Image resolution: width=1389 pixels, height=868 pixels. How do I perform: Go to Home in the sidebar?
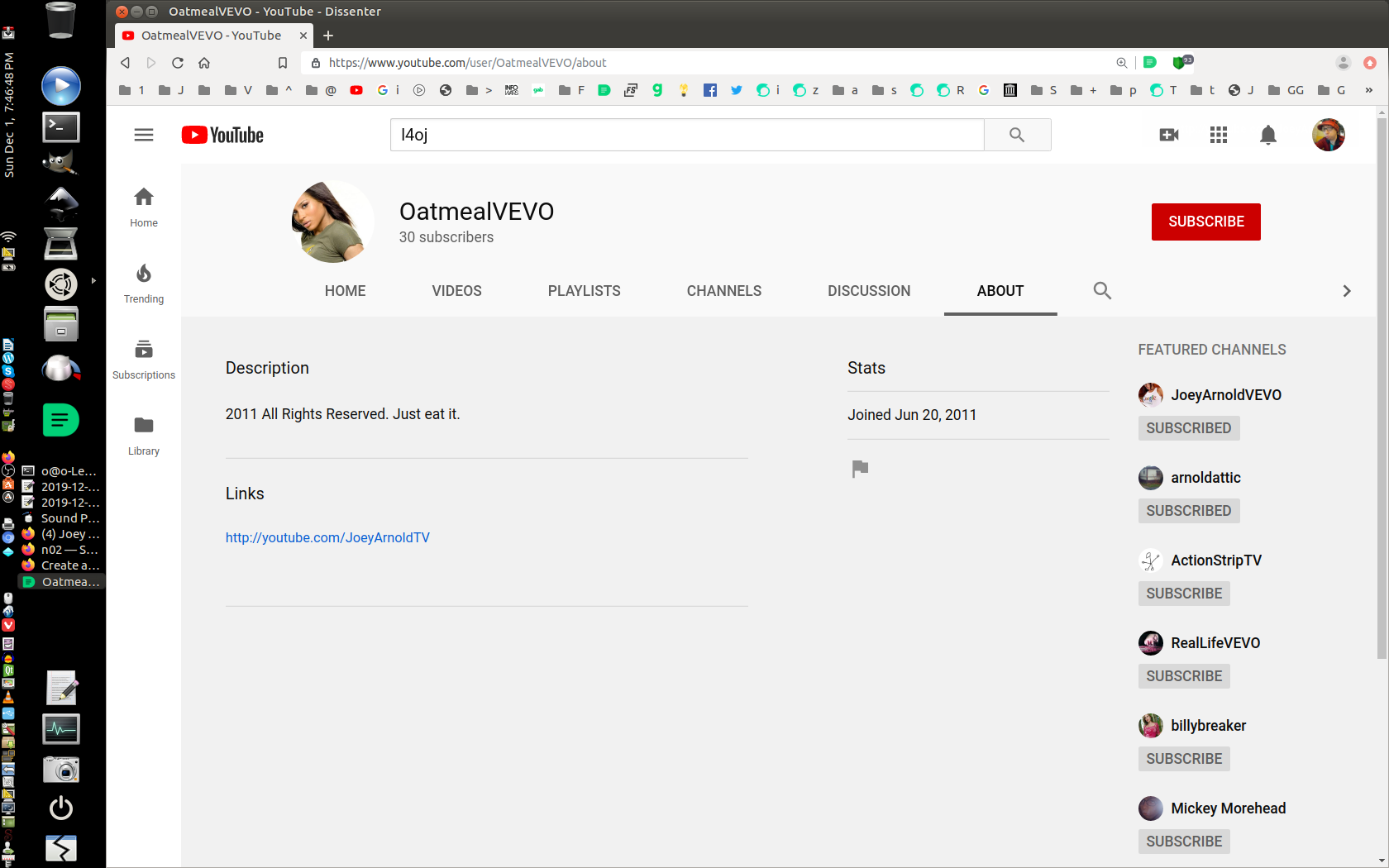(144, 207)
